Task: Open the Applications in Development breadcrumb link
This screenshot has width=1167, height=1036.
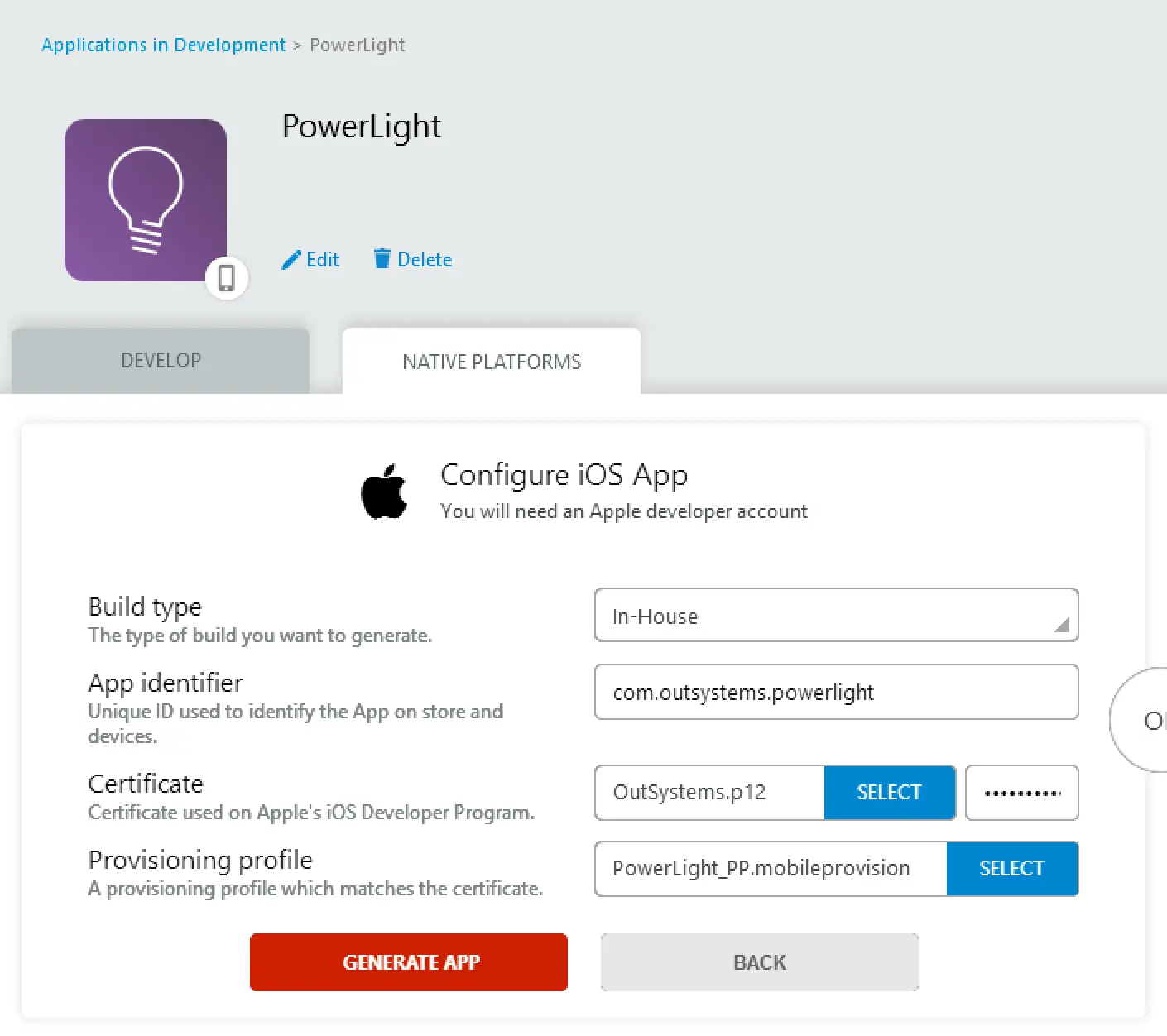Action: click(164, 45)
